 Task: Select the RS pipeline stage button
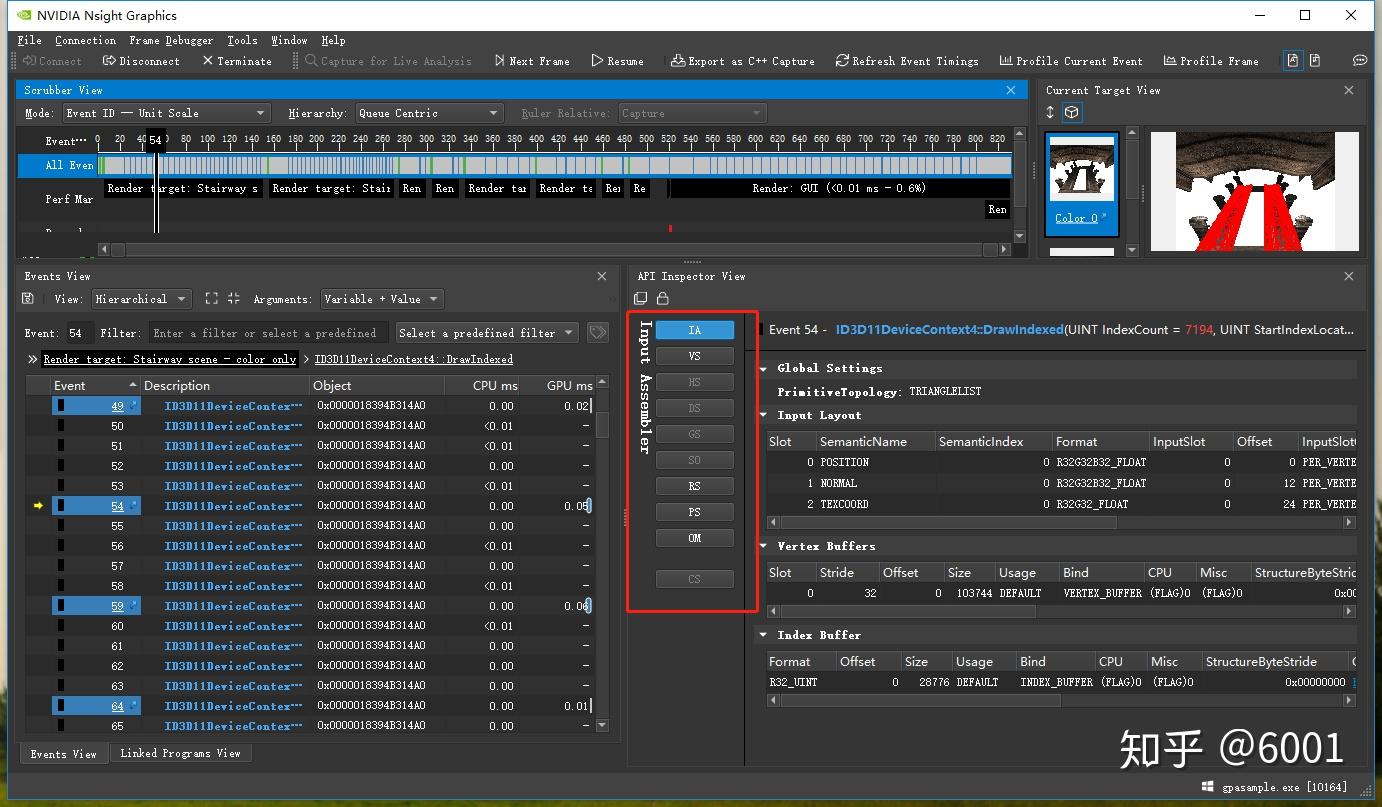pyautogui.click(x=695, y=486)
